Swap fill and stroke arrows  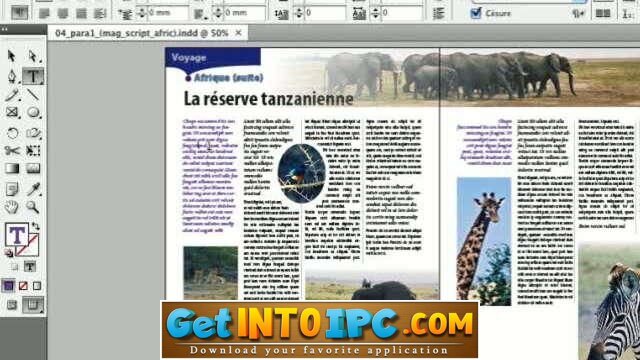tap(36, 226)
